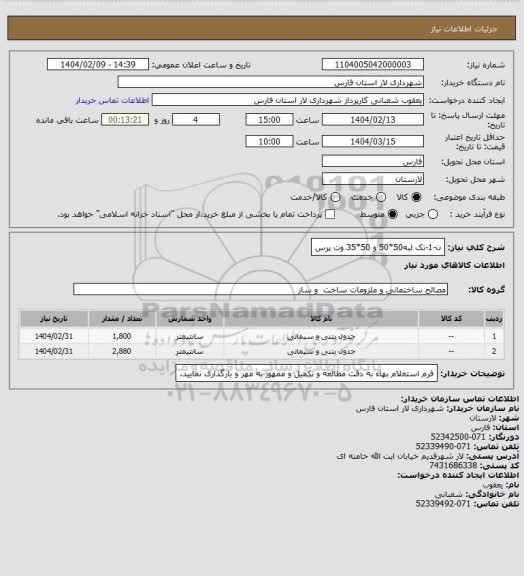Click the buyer notes field توضیحات خریدار
Screen dimensions: 524x576
click(306, 373)
